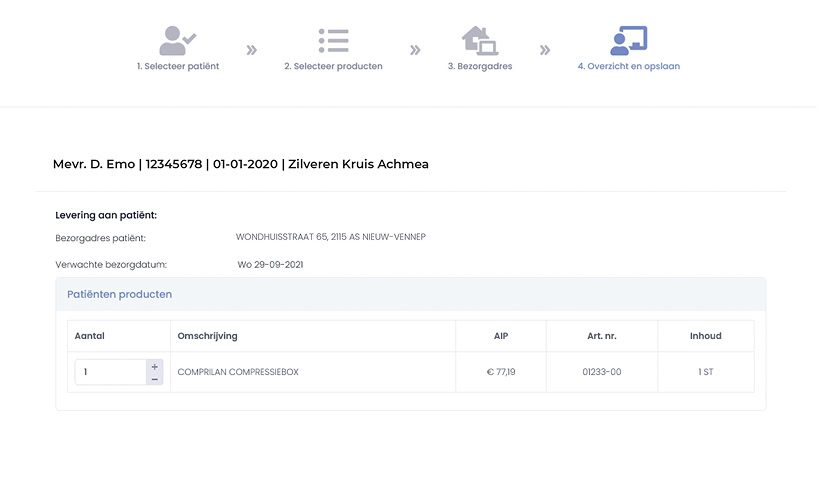821x487 pixels.
Task: Click the delivery address WONDHUISSTRAAT 65
Action: [x=330, y=237]
